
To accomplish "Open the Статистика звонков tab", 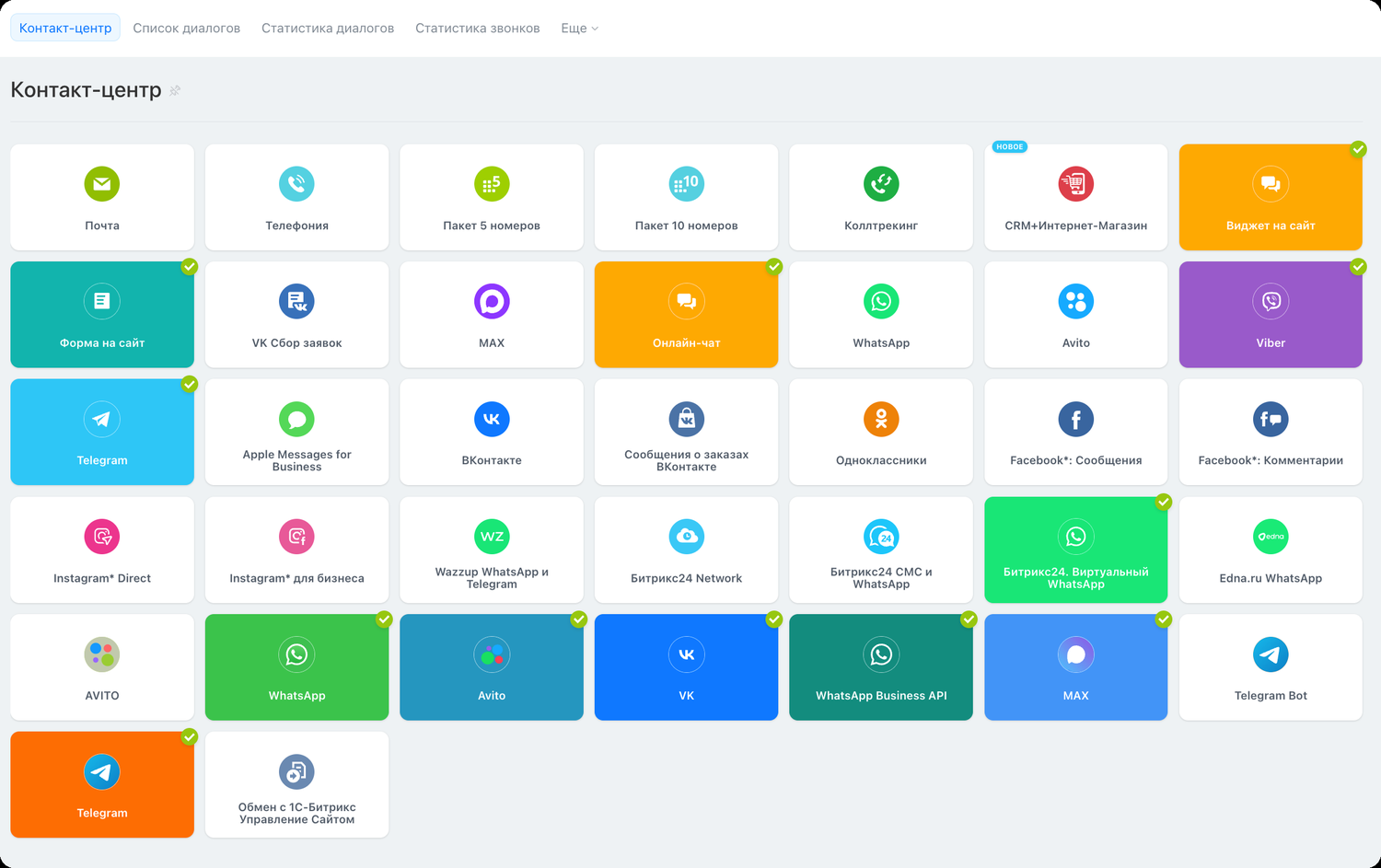I will [x=478, y=29].
